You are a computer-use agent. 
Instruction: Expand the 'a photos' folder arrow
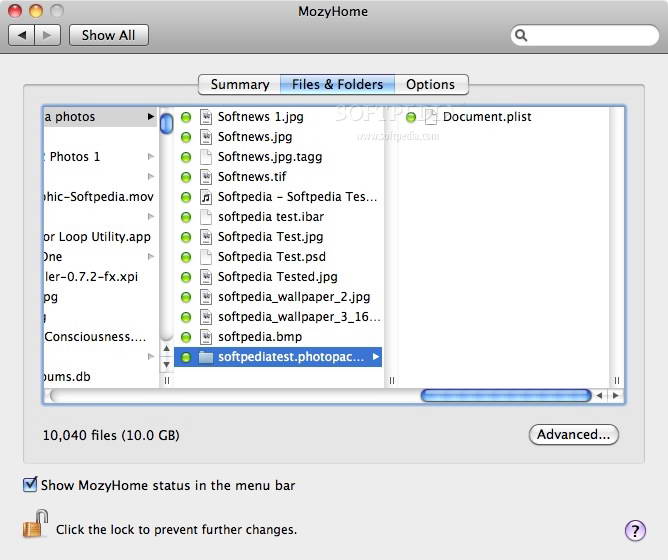(150, 116)
